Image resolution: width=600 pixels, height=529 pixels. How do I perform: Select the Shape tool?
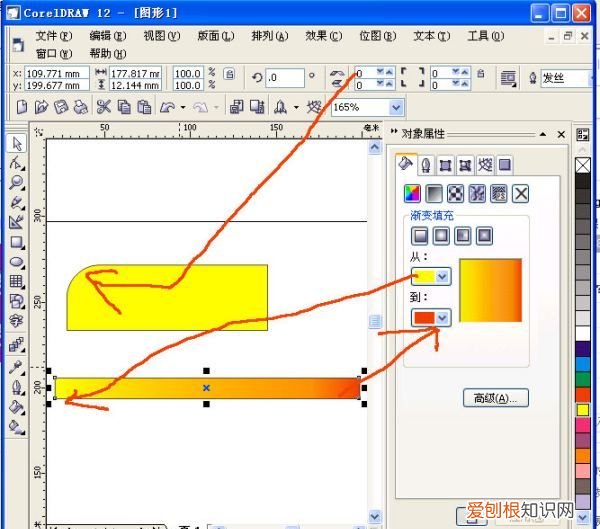[16, 163]
